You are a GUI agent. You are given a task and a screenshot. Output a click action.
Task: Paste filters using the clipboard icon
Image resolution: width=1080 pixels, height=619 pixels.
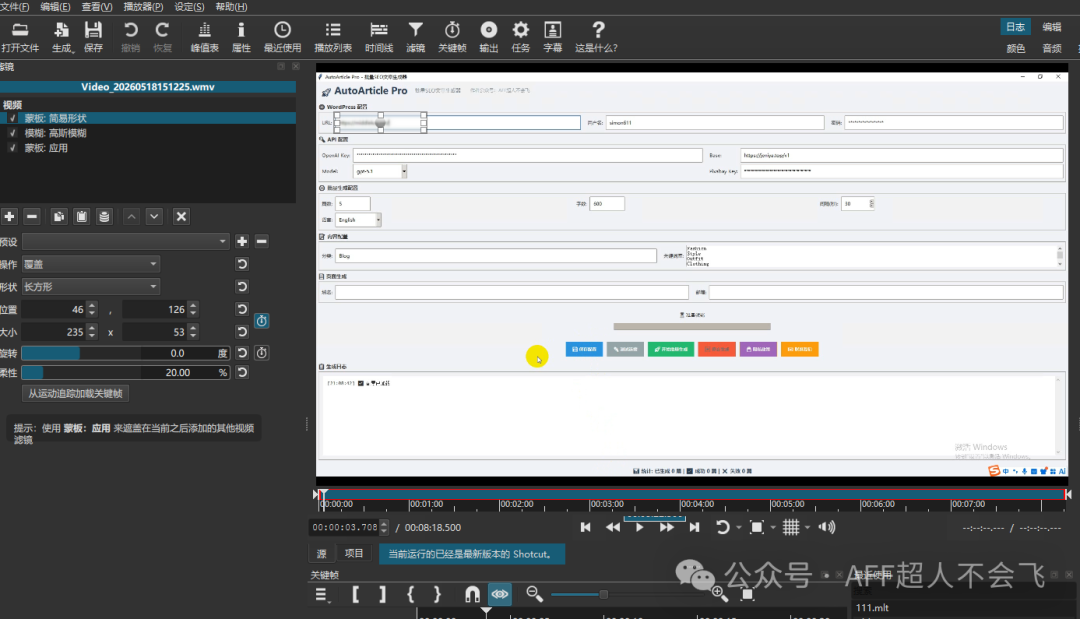tap(81, 216)
